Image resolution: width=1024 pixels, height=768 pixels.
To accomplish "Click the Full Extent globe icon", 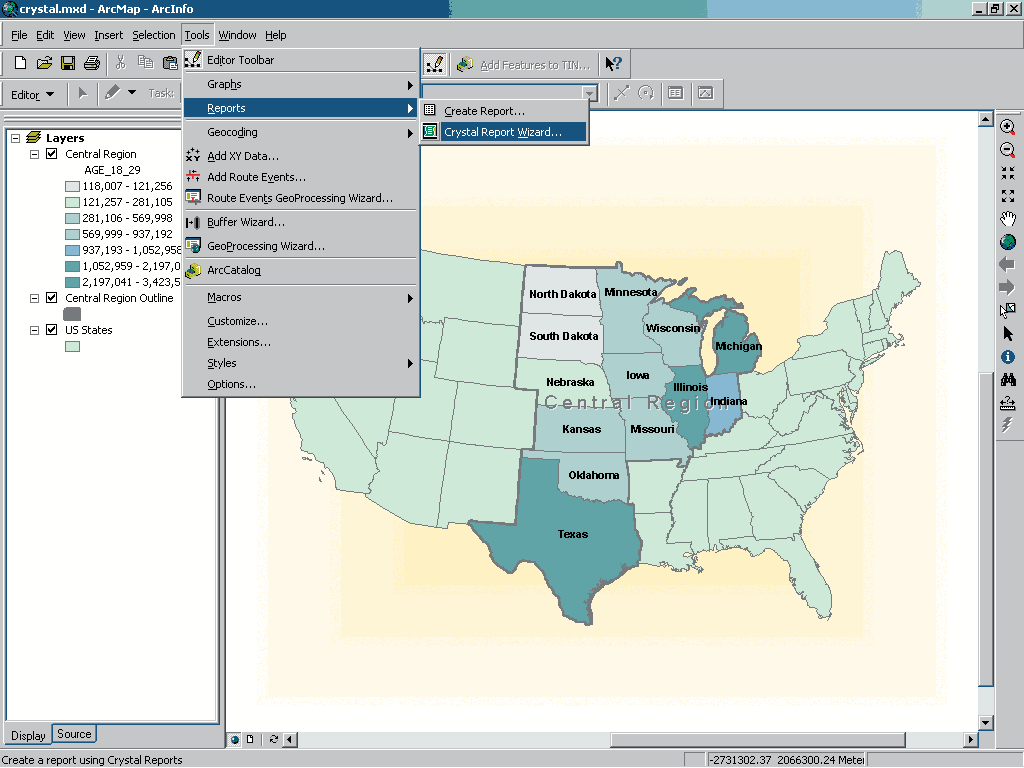I will coord(1008,242).
